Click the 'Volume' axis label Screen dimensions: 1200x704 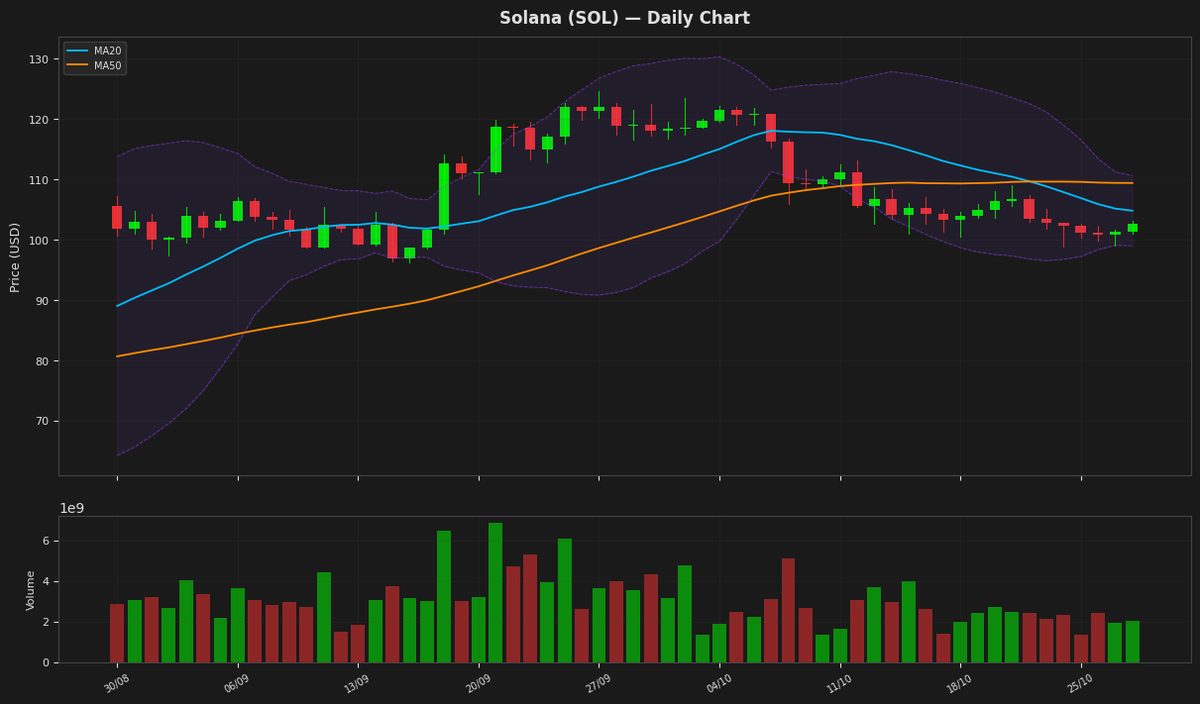pos(31,590)
